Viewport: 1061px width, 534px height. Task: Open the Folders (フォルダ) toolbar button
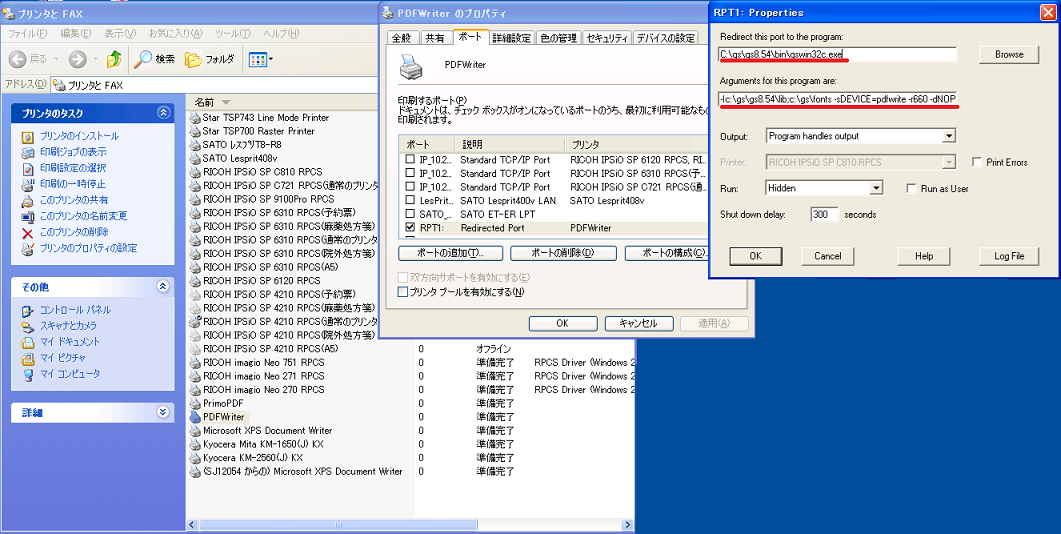click(x=210, y=60)
